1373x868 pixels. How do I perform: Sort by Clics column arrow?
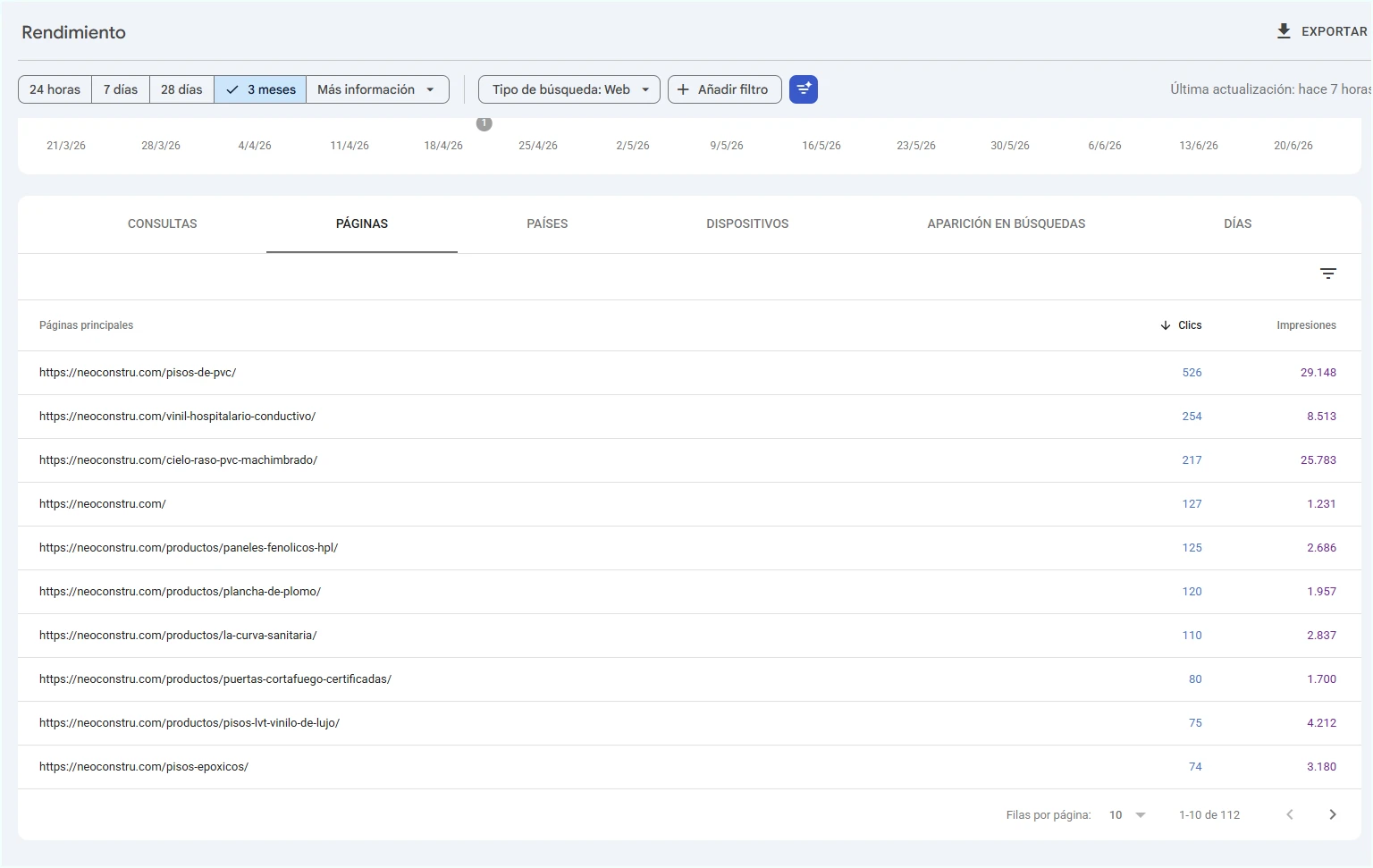[x=1165, y=325]
